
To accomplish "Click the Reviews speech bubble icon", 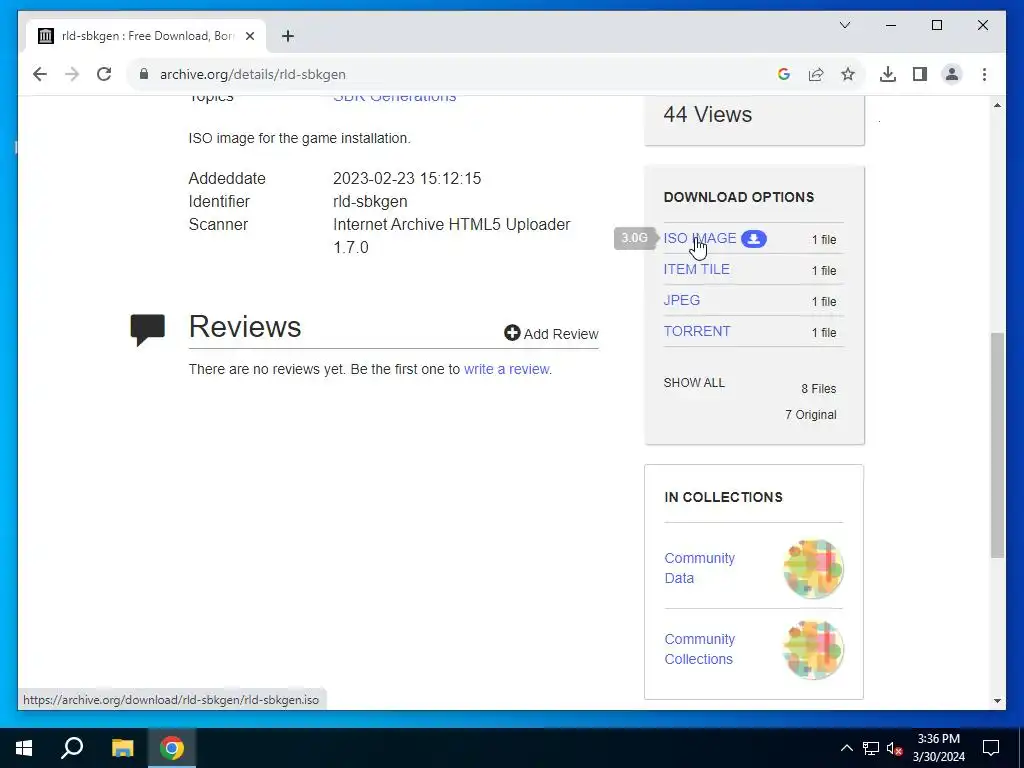I will 148,329.
